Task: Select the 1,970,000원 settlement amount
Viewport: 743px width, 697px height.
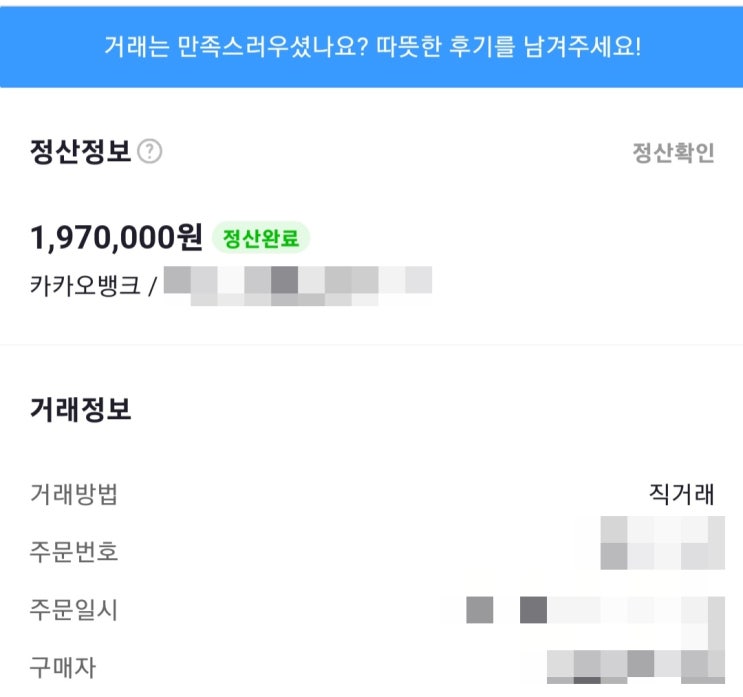Action: pos(116,238)
